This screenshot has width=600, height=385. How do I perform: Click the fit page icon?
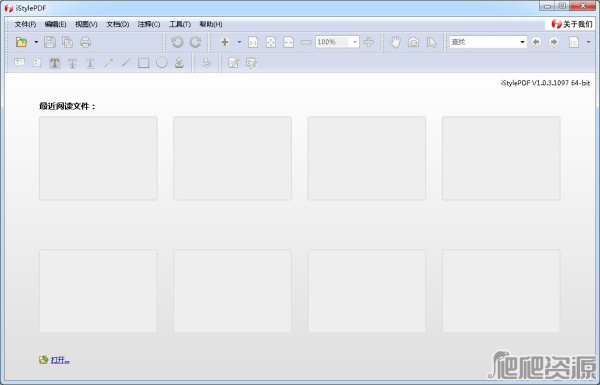pyautogui.click(x=271, y=42)
